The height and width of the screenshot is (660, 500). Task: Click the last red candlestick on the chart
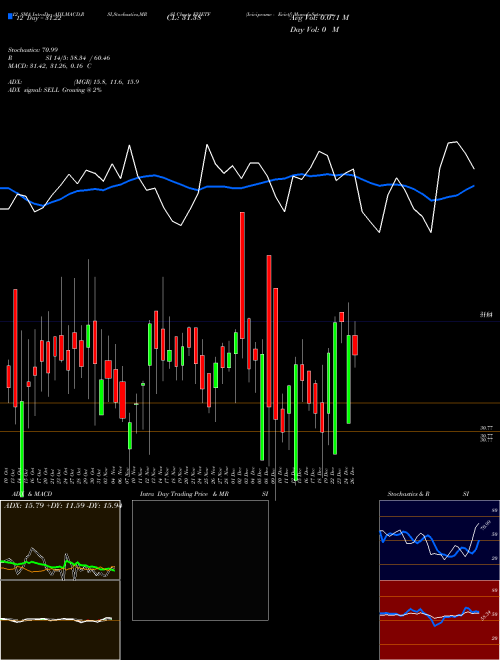tap(355, 345)
